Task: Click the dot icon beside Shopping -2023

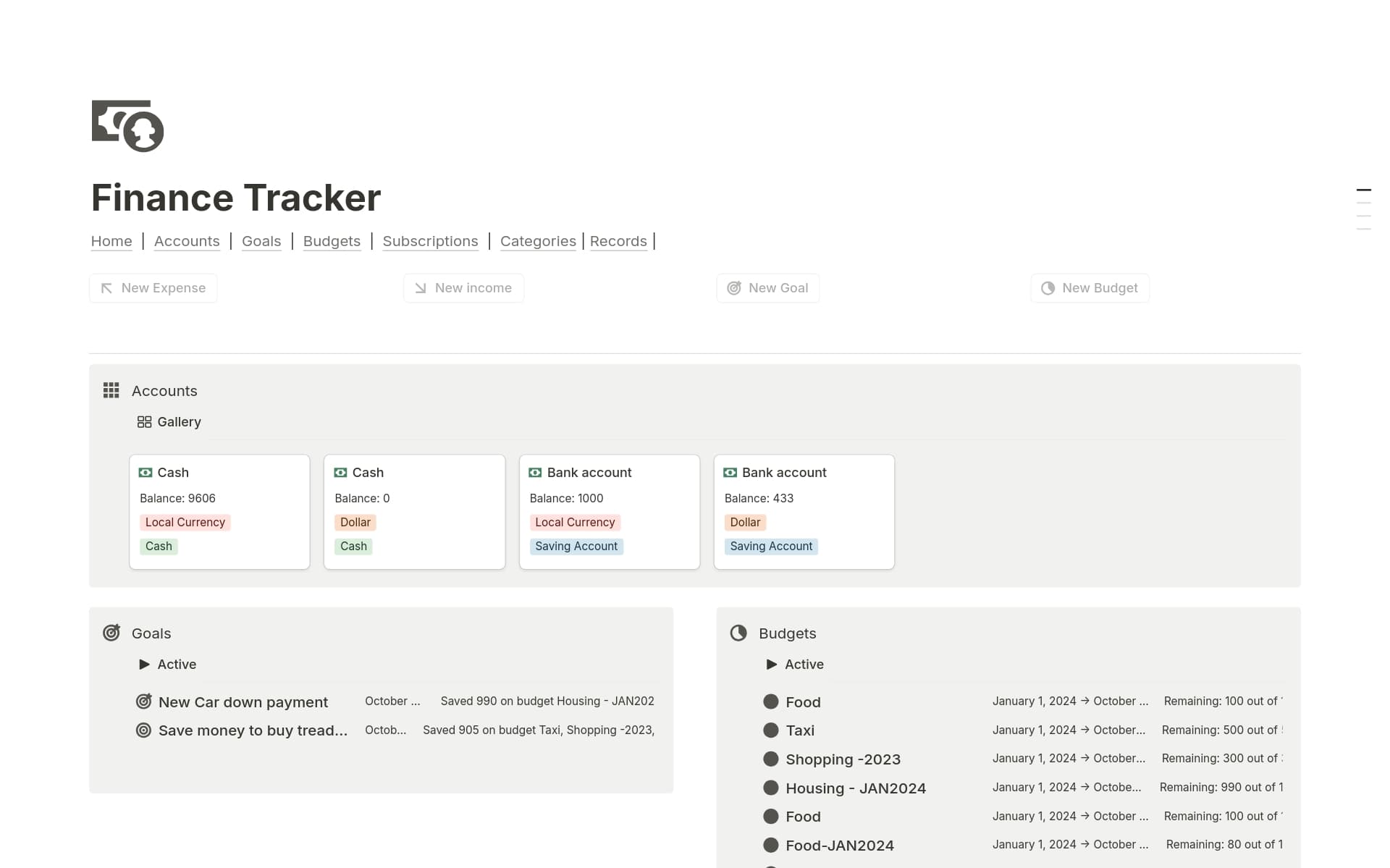Action: click(771, 759)
